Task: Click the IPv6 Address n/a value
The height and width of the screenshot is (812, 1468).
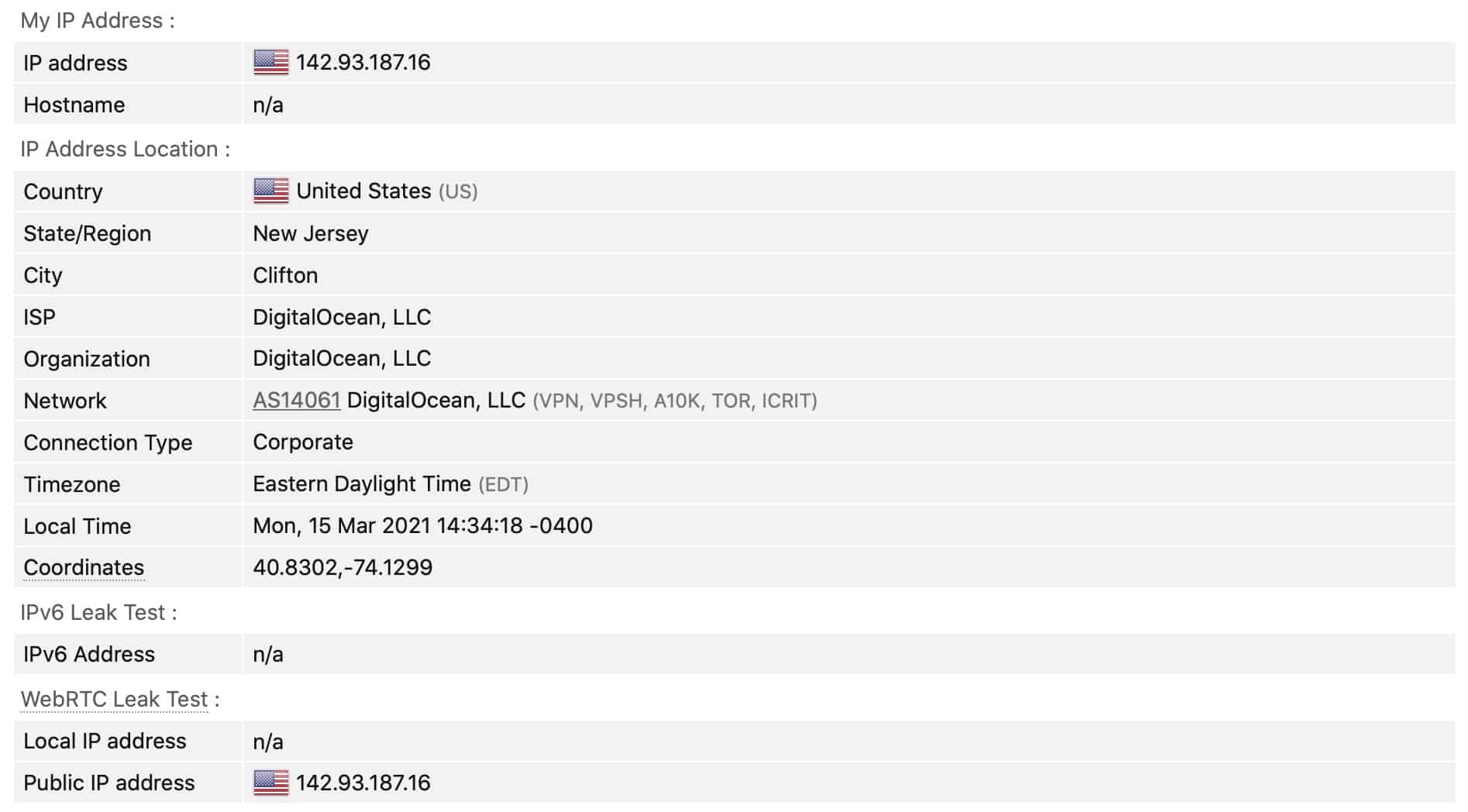Action: 268,654
